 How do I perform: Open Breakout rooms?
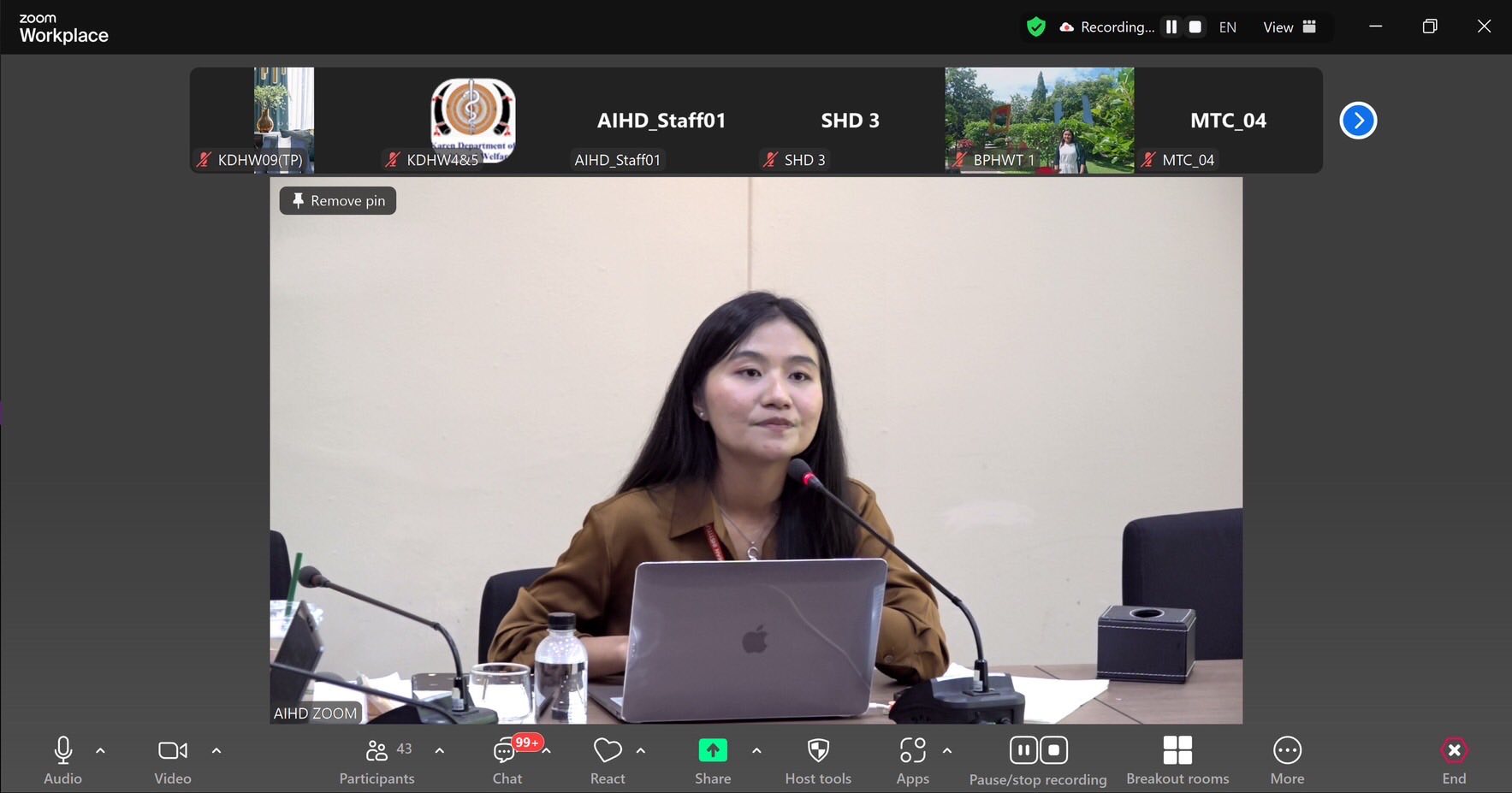tap(1177, 760)
